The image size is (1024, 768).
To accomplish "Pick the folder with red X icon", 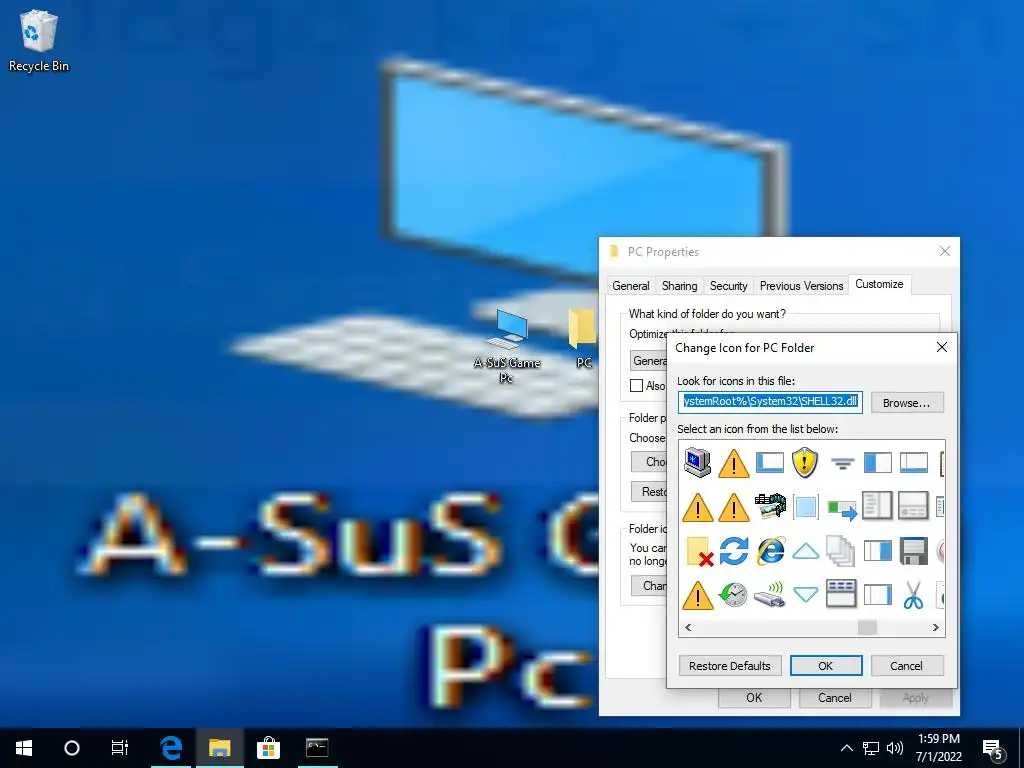I will [x=699, y=551].
